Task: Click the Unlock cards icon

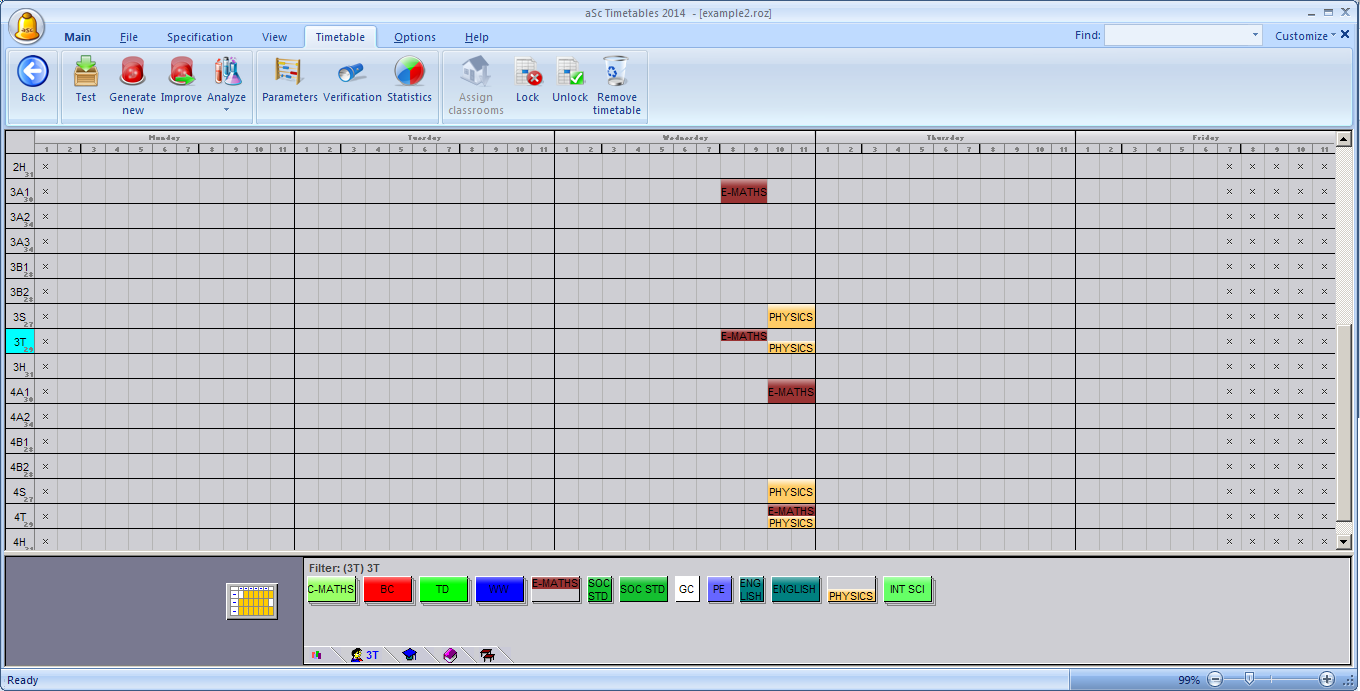Action: 570,73
